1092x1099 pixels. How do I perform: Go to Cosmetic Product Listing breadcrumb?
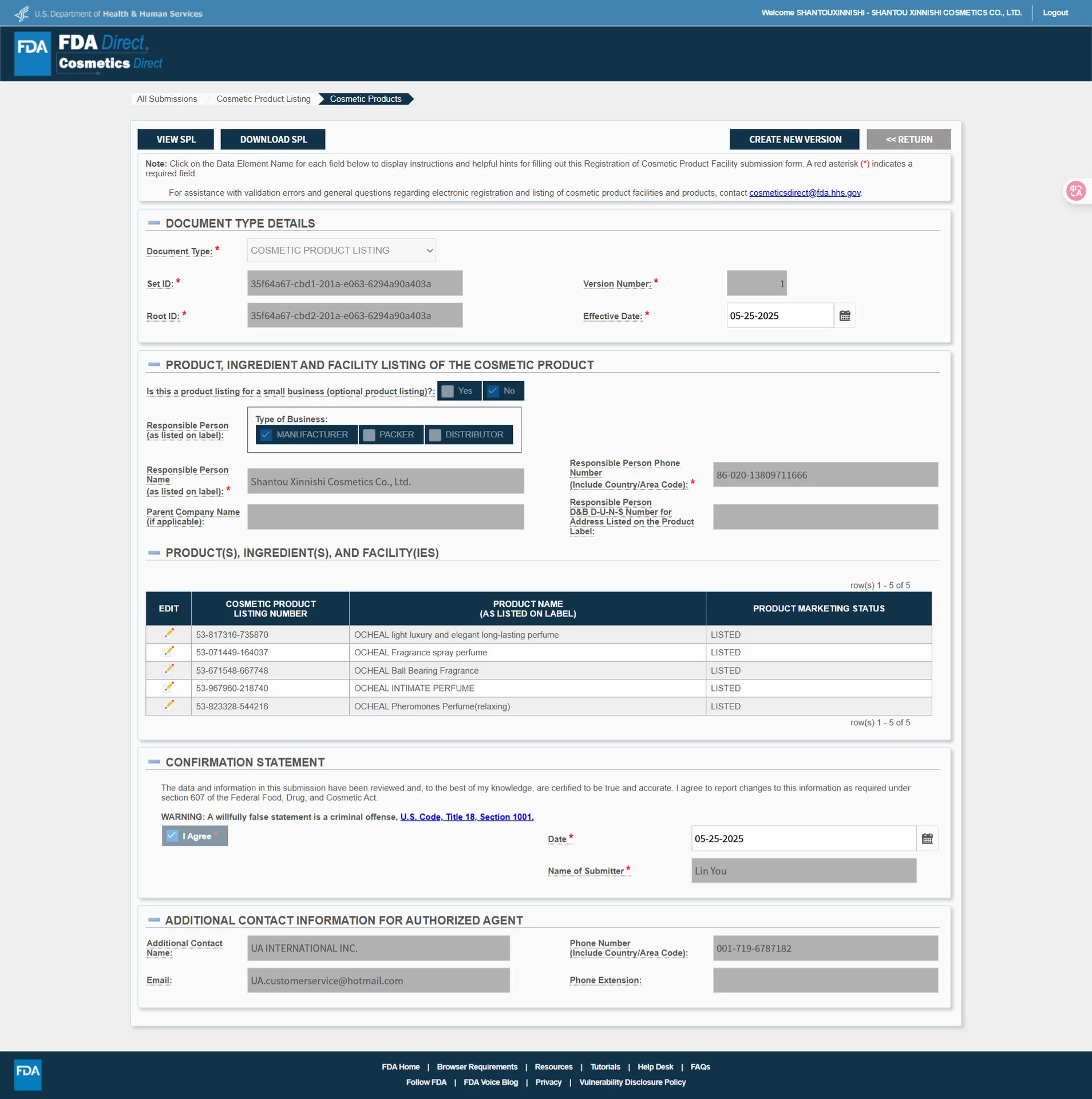click(263, 99)
